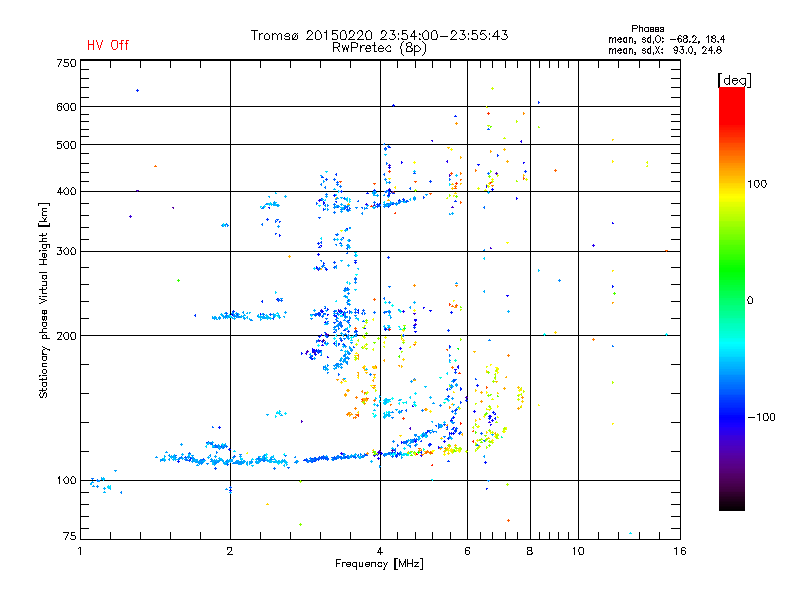This screenshot has height=600, width=800.
Task: Click the x-axis label '2'
Action: pyautogui.click(x=230, y=551)
